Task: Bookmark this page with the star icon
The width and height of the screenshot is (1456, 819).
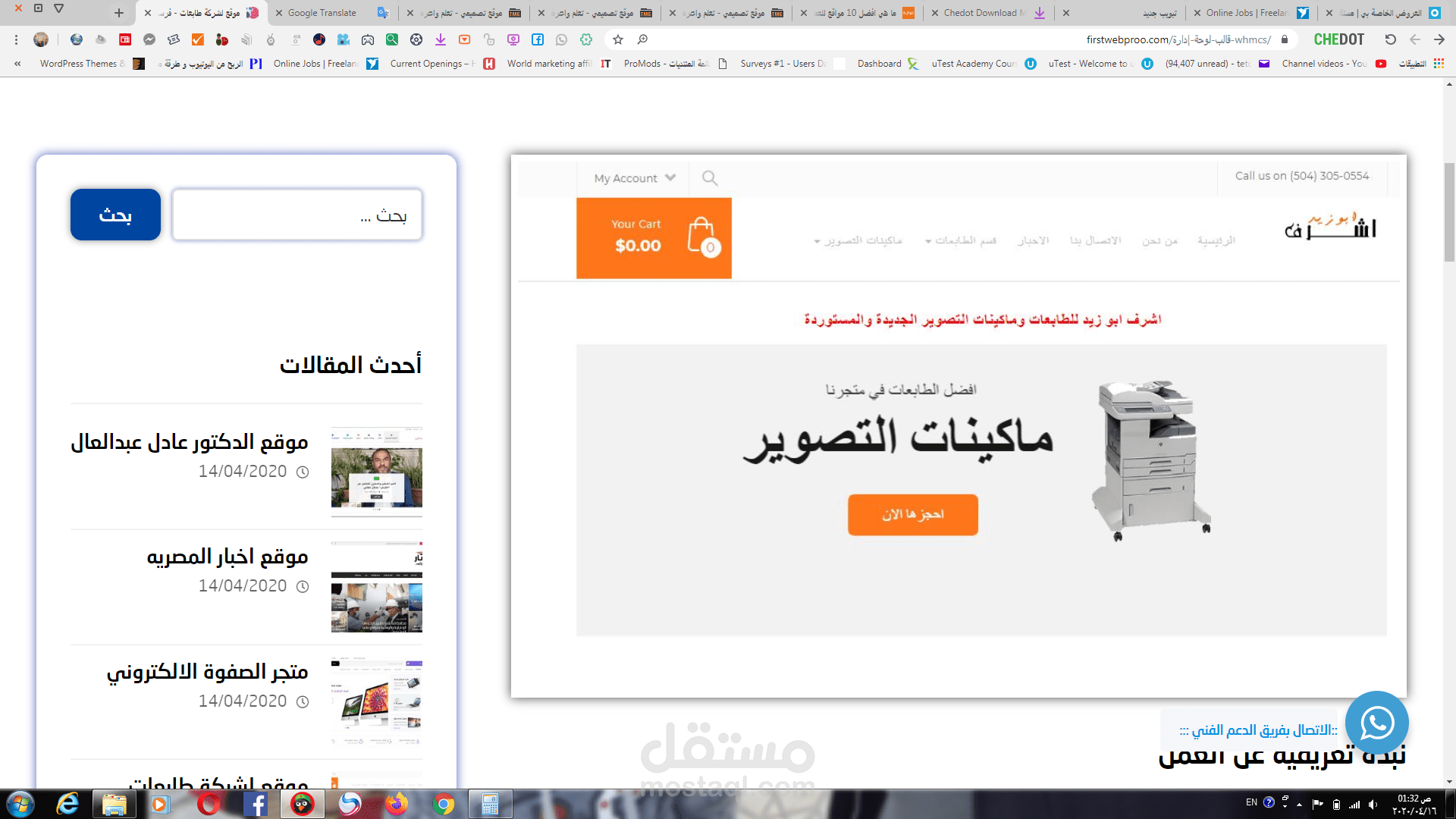Action: 618,39
